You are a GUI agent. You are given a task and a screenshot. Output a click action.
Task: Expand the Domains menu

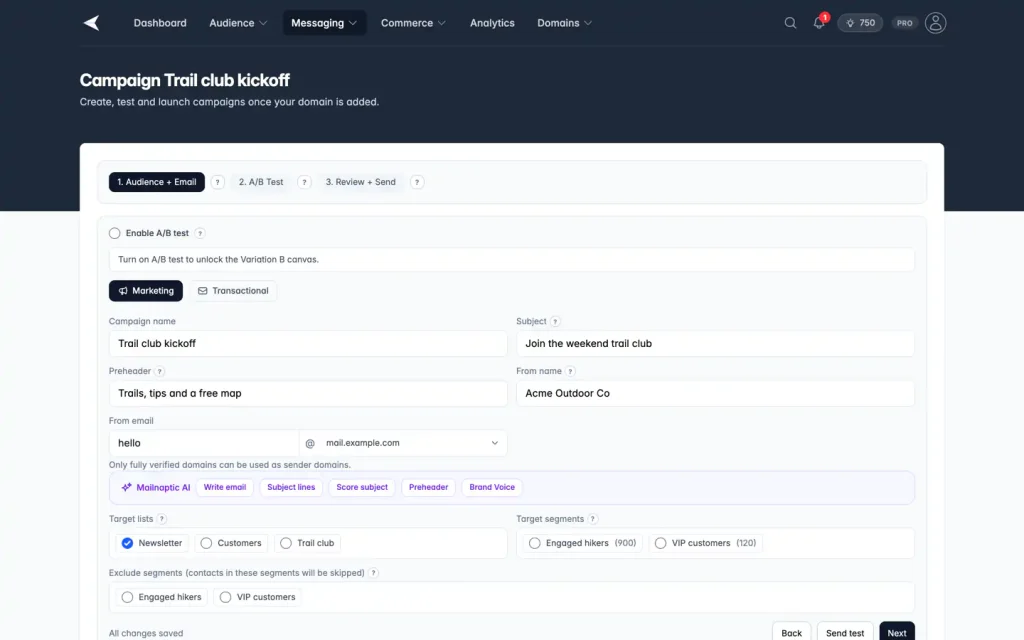(x=564, y=23)
